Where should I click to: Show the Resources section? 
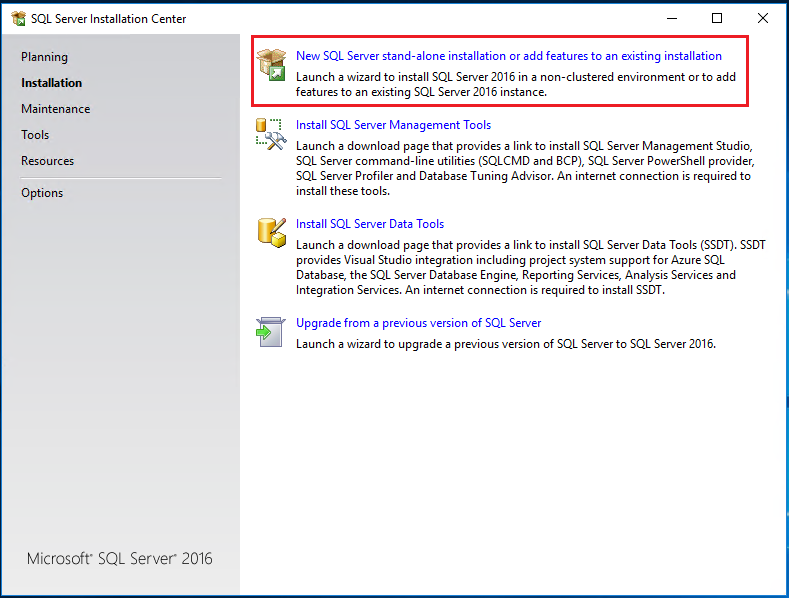tap(47, 161)
